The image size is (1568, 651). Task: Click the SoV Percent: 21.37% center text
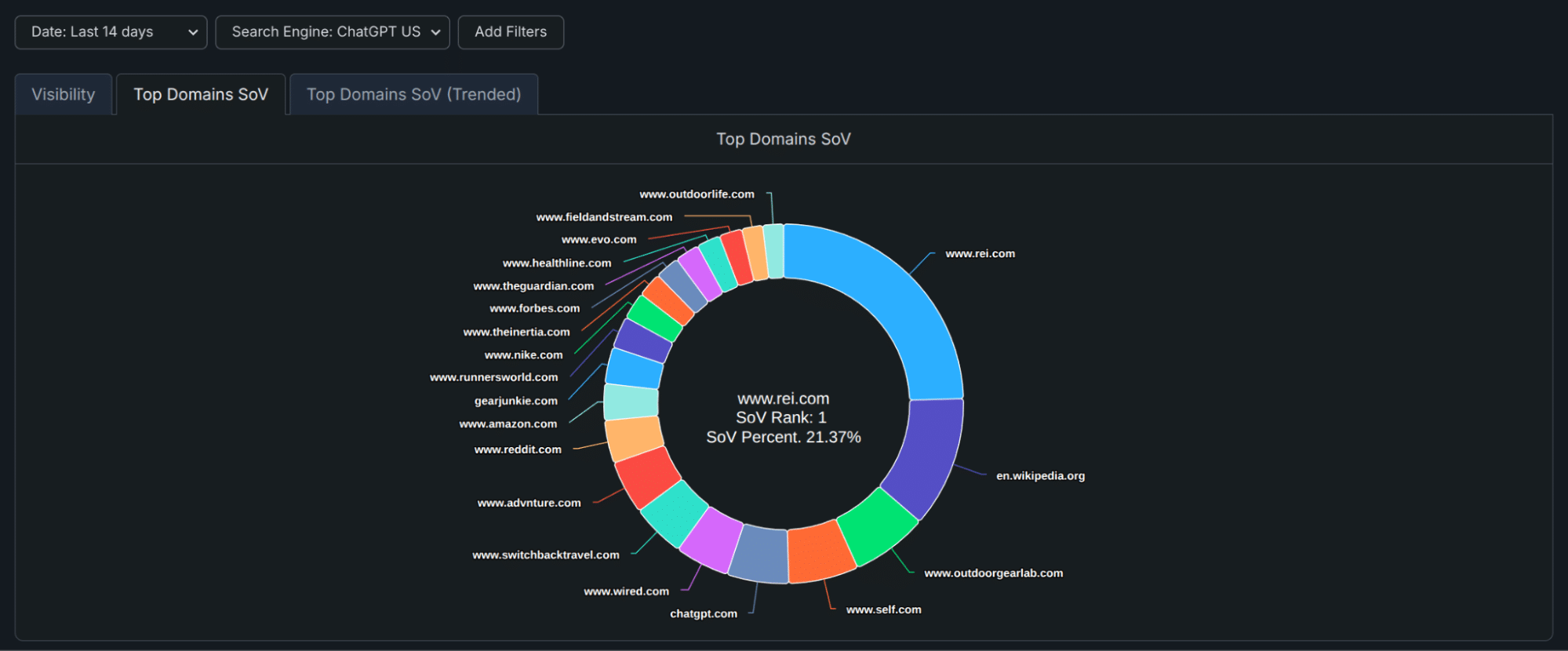tap(784, 437)
